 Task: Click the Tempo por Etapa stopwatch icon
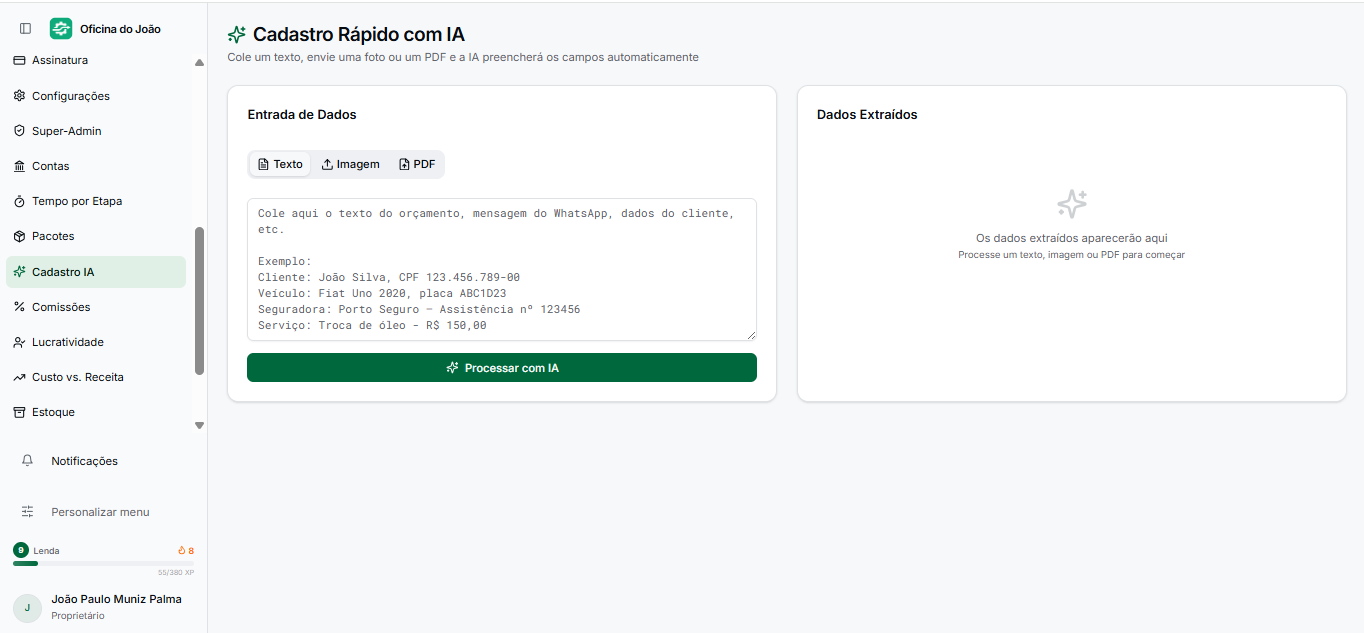[x=19, y=201]
